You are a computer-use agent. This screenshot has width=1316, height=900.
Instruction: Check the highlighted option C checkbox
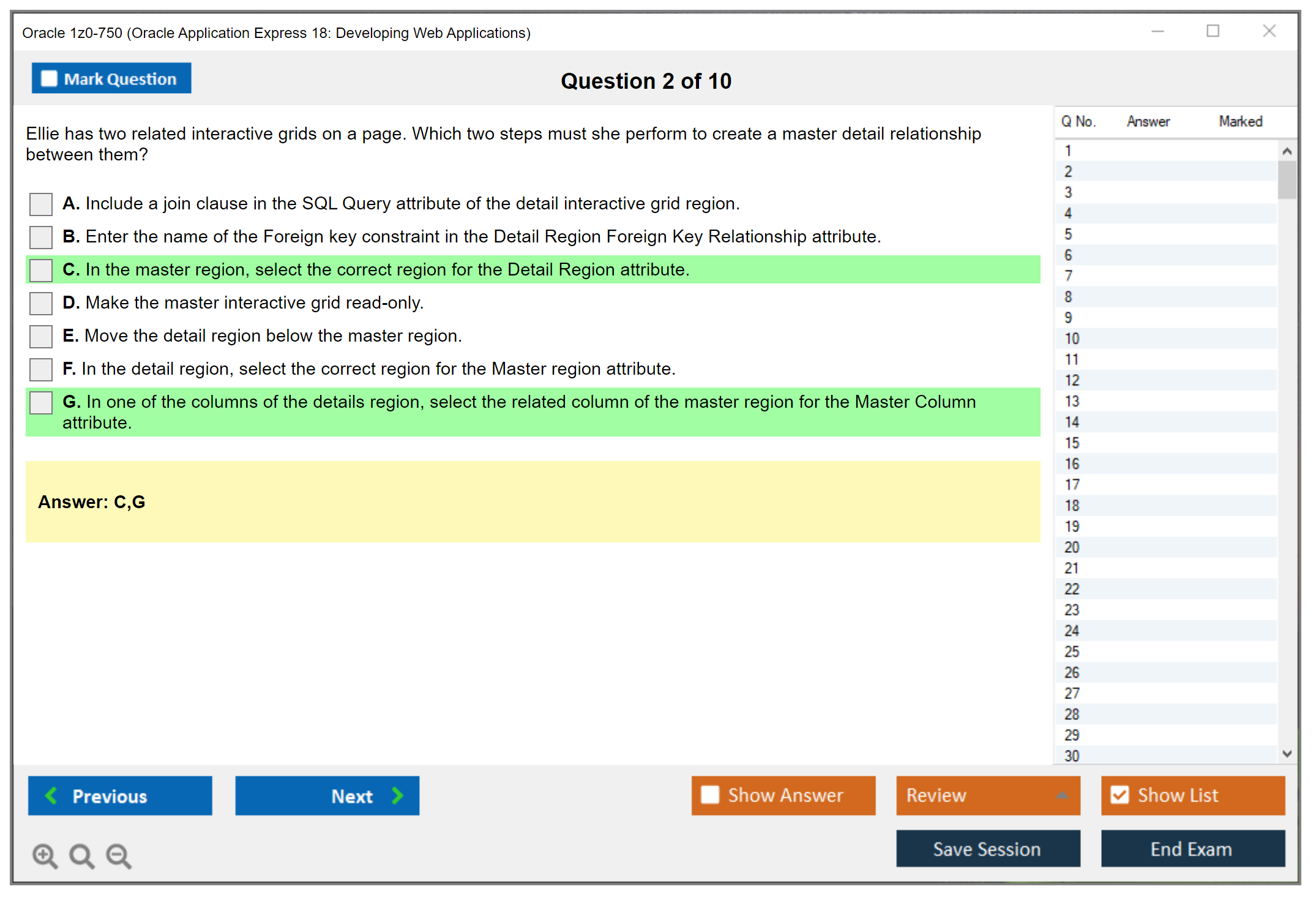coord(40,270)
